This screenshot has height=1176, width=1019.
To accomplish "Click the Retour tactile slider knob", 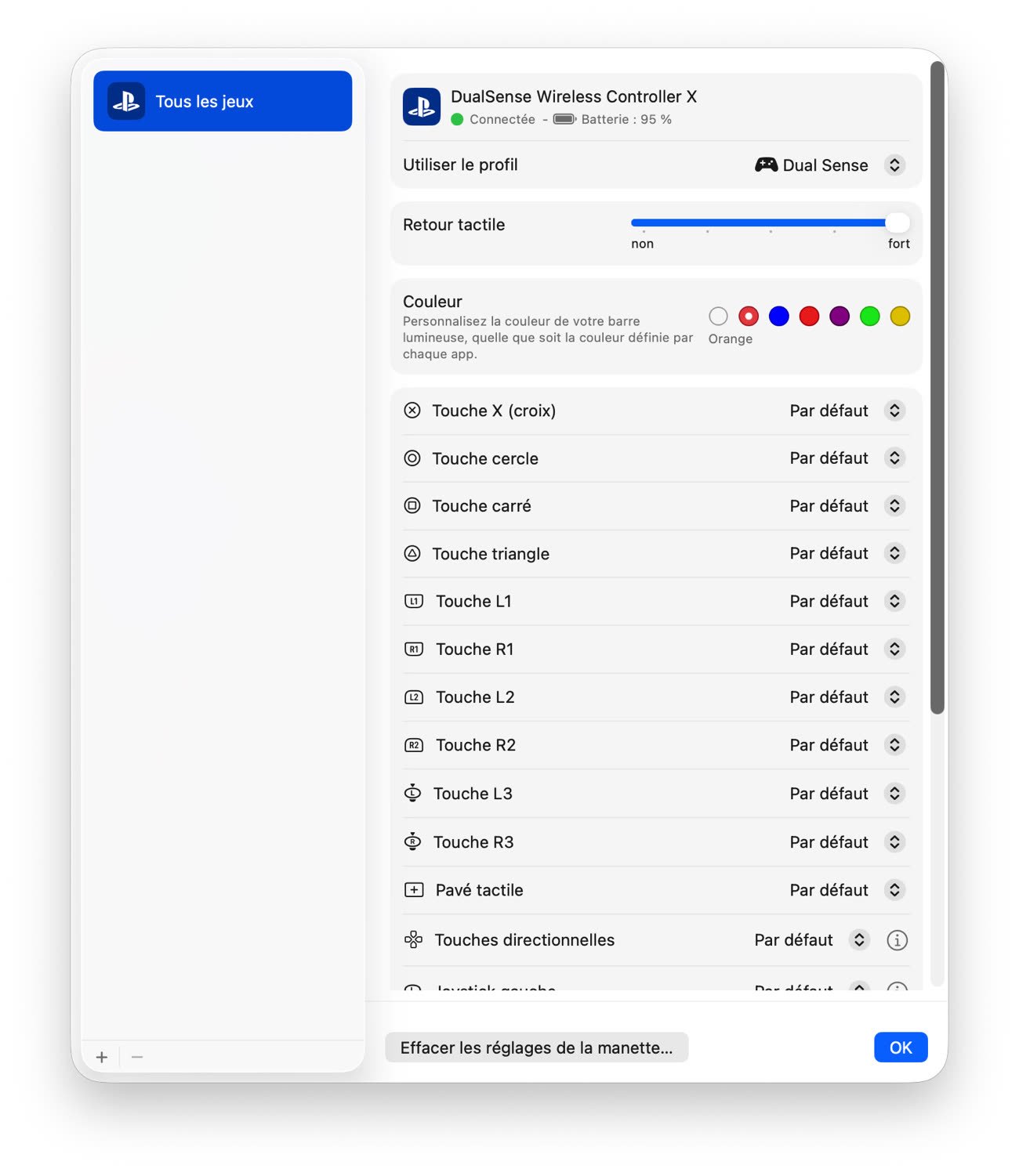I will 897,223.
